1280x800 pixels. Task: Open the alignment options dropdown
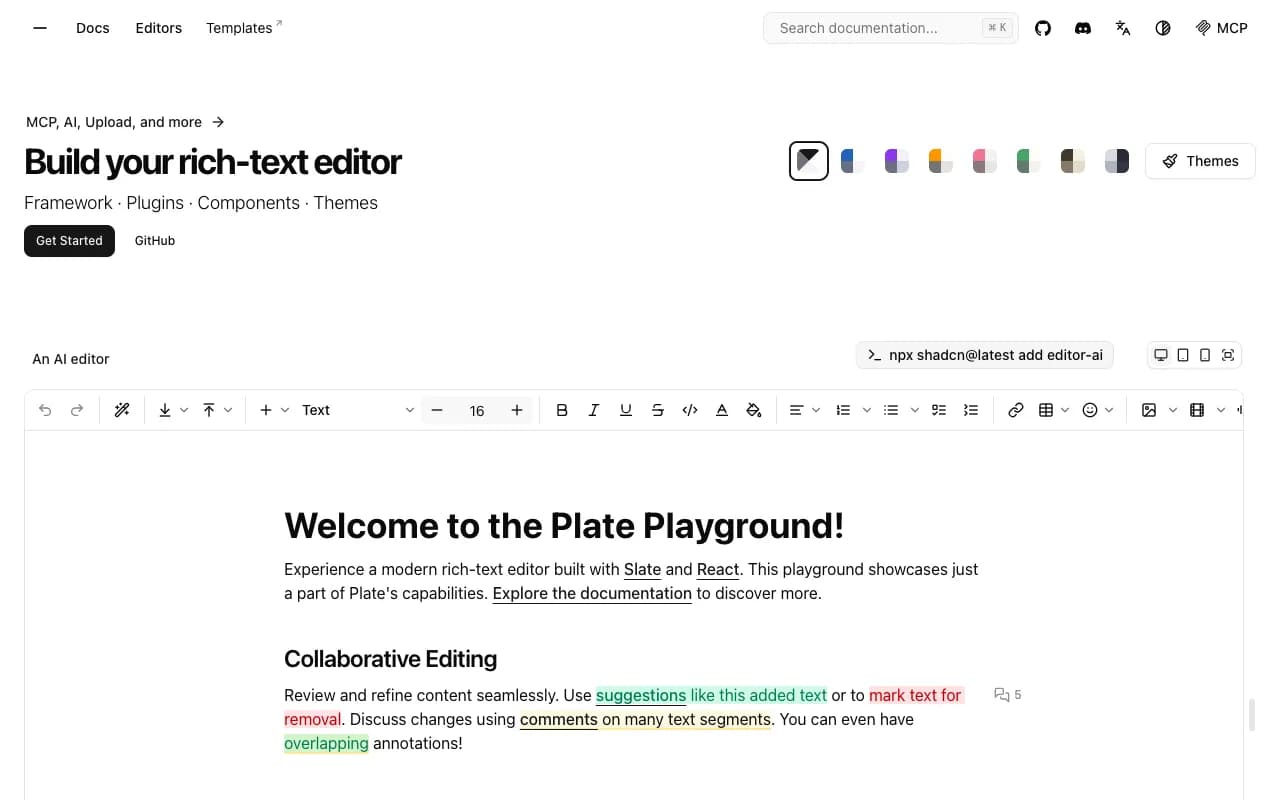tap(804, 409)
